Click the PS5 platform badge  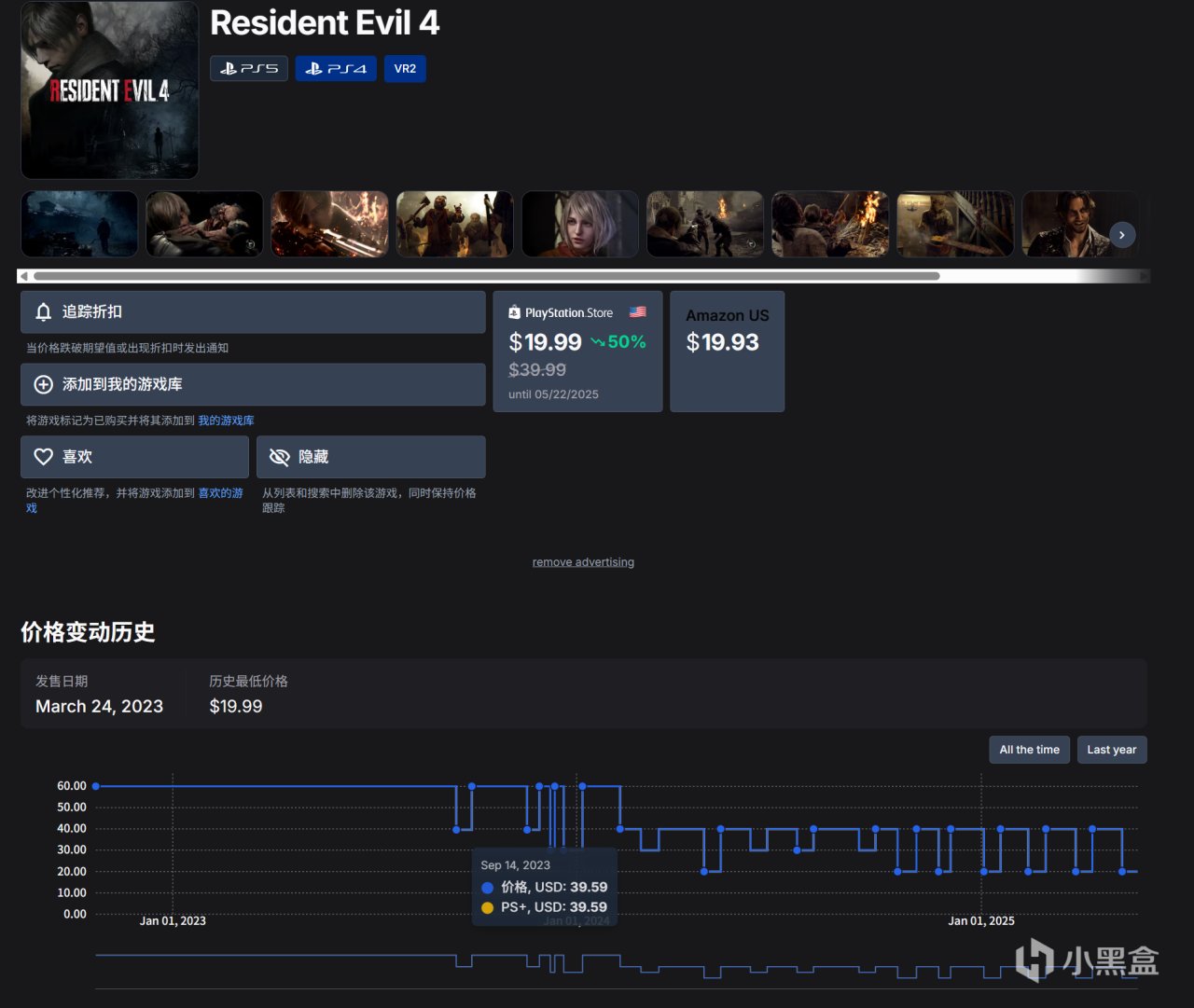pyautogui.click(x=248, y=69)
